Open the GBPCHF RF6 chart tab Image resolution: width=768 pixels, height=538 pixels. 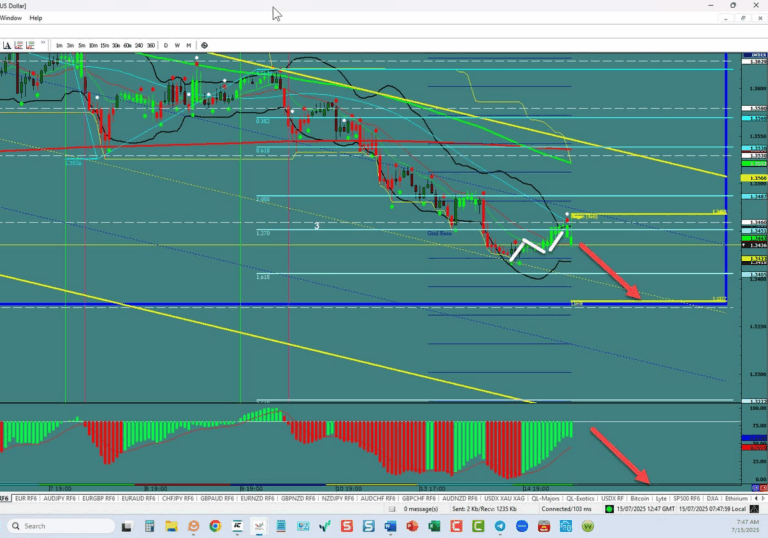click(x=417, y=498)
